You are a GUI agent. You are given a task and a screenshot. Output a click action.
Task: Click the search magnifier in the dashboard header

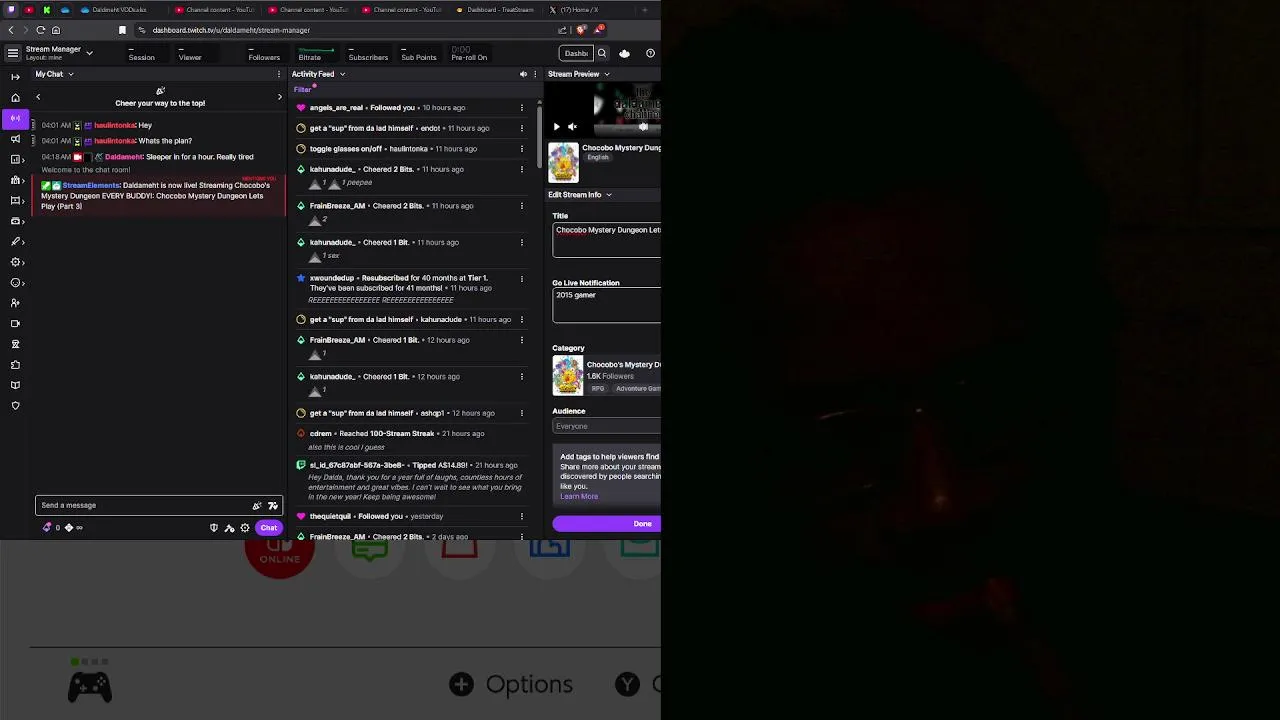point(602,53)
